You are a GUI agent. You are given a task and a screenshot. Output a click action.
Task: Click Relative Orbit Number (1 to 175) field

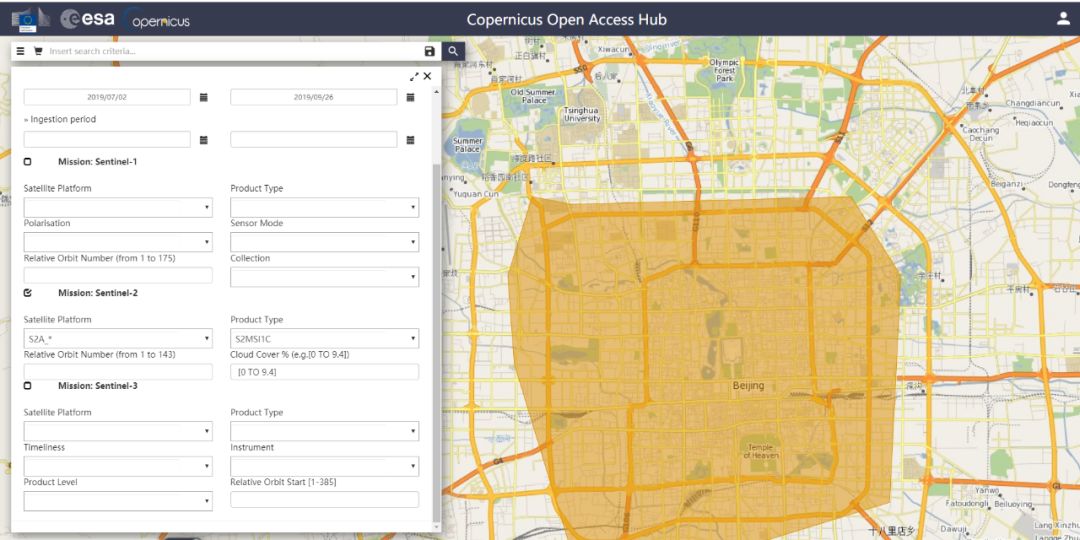pos(118,276)
